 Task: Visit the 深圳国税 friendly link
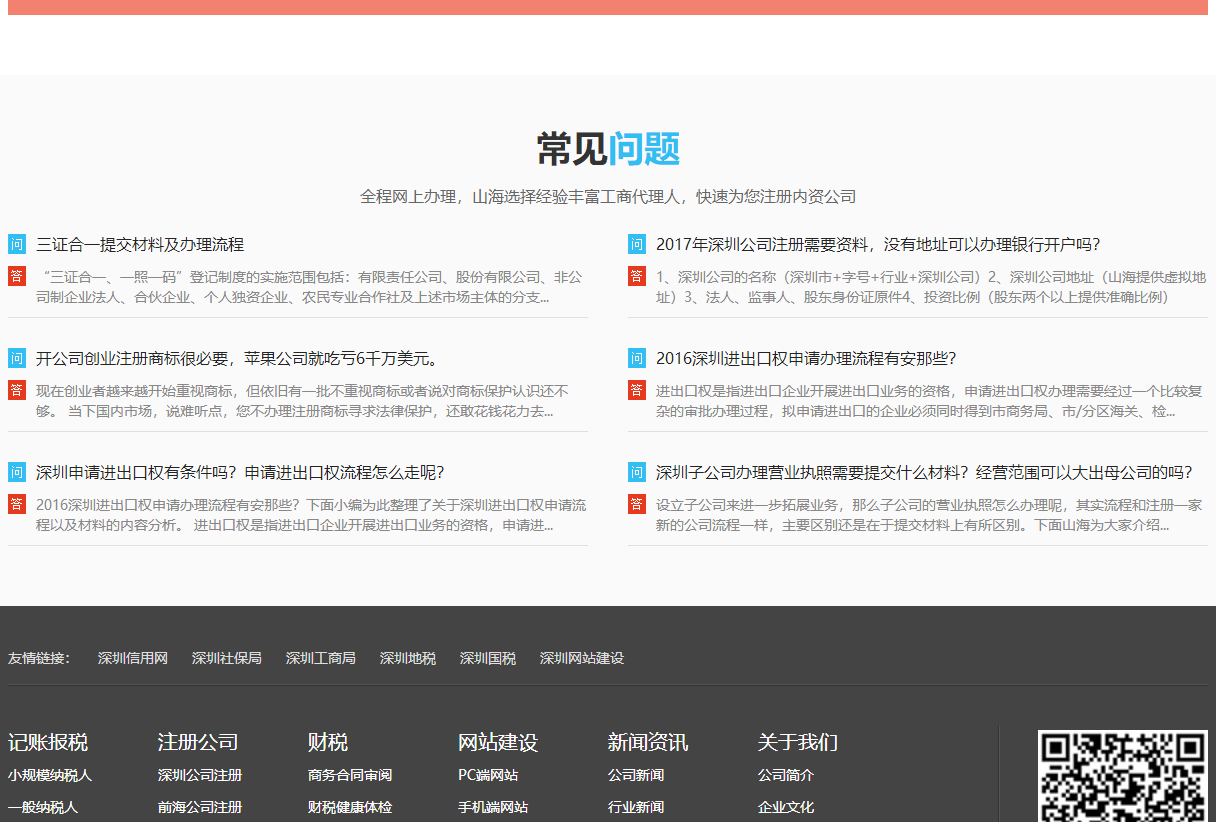488,658
